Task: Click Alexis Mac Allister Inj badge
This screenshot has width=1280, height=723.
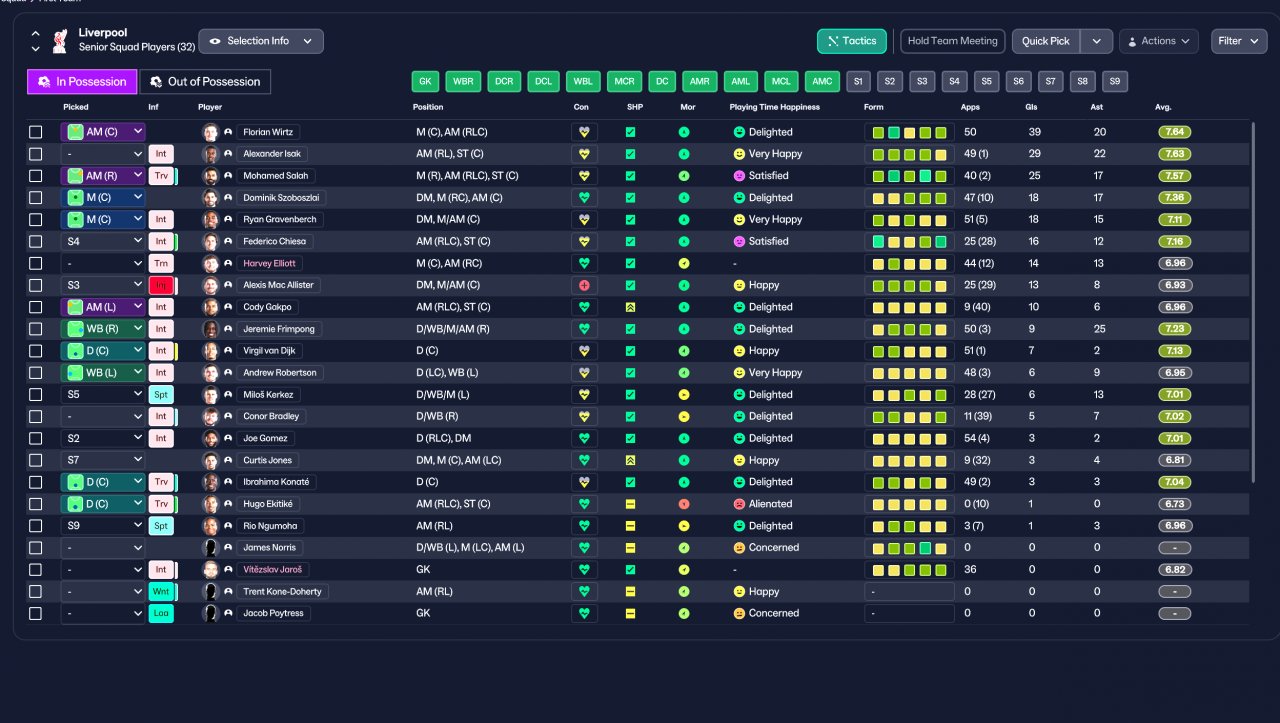Action: (x=160, y=285)
